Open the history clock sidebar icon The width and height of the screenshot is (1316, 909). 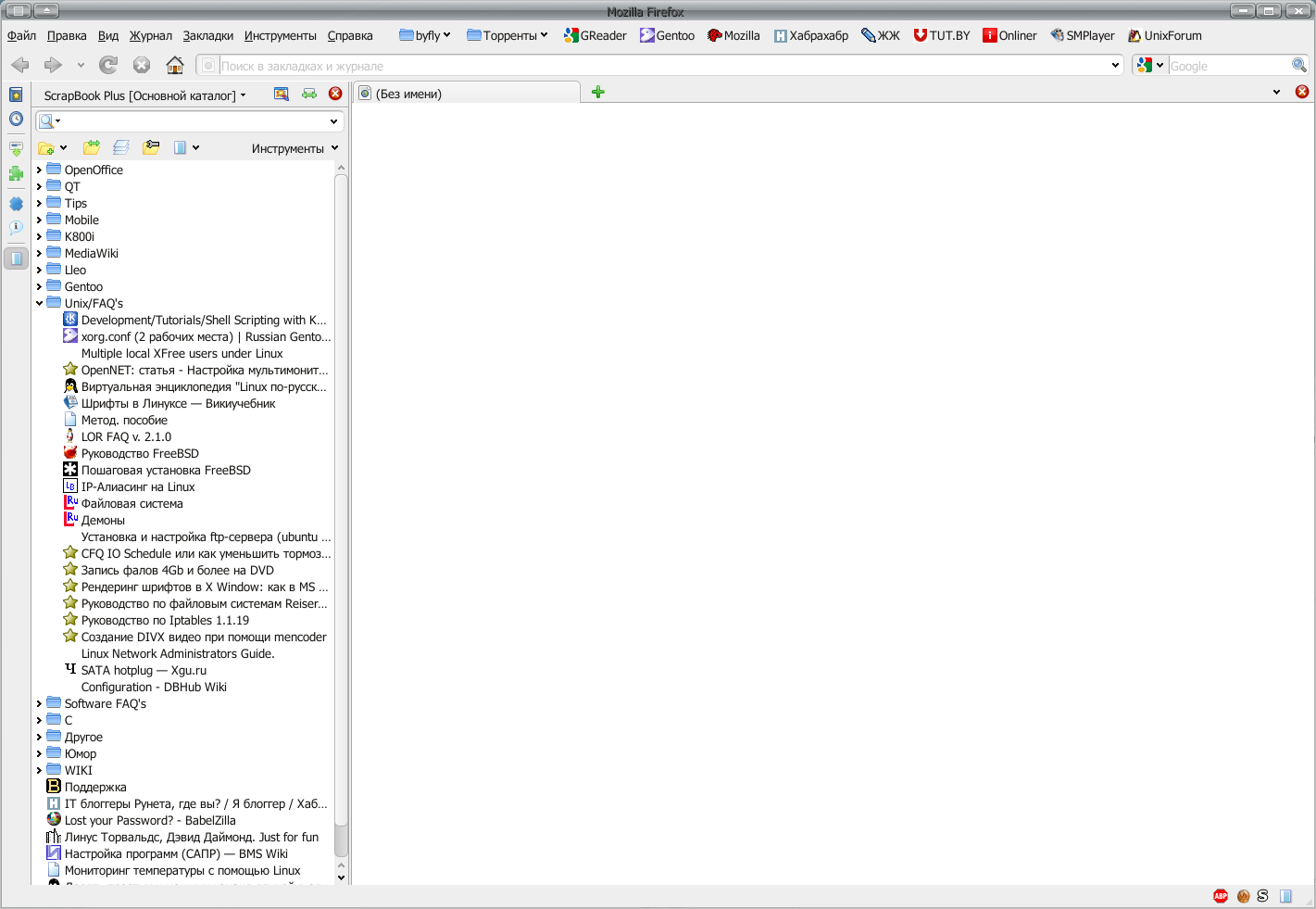[x=16, y=119]
